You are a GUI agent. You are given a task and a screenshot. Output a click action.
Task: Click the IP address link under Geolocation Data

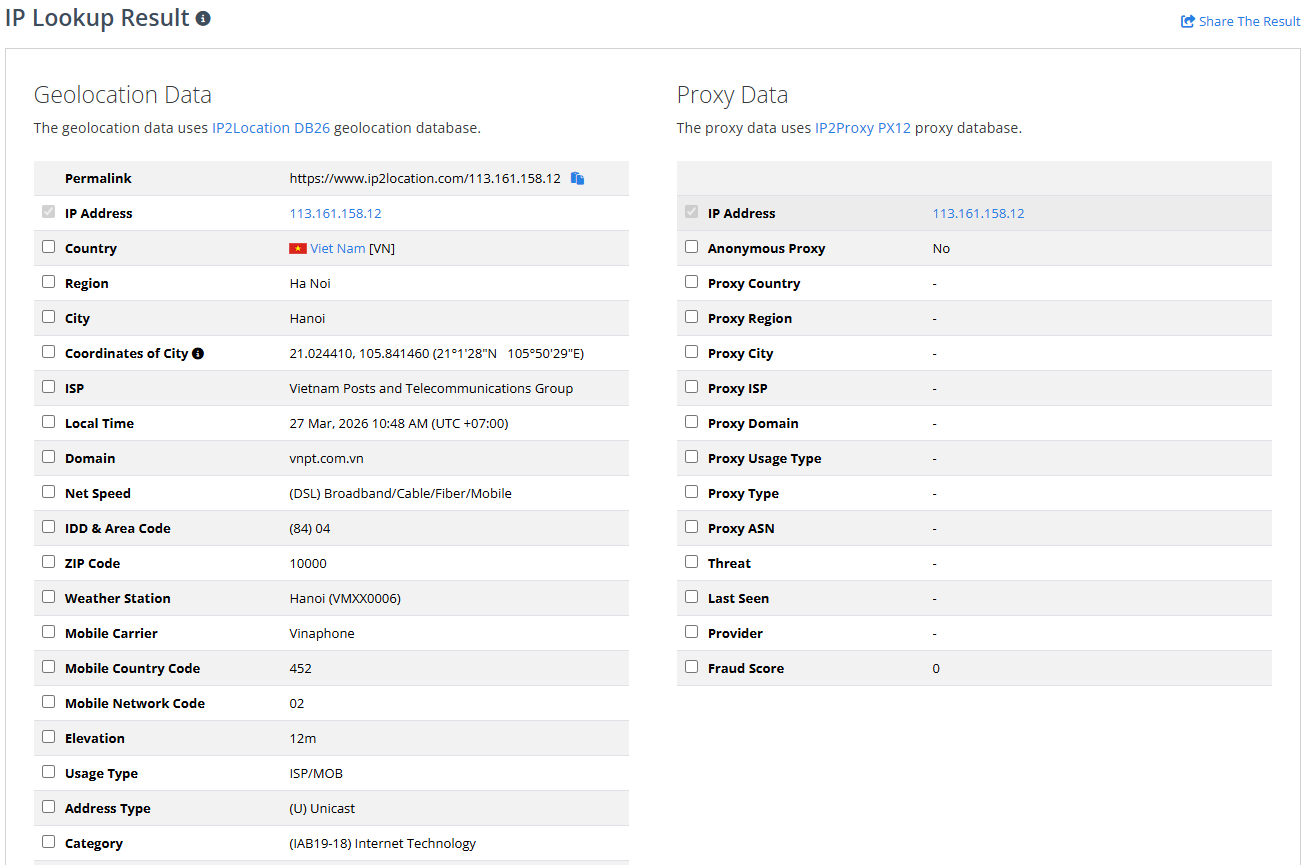(x=335, y=212)
